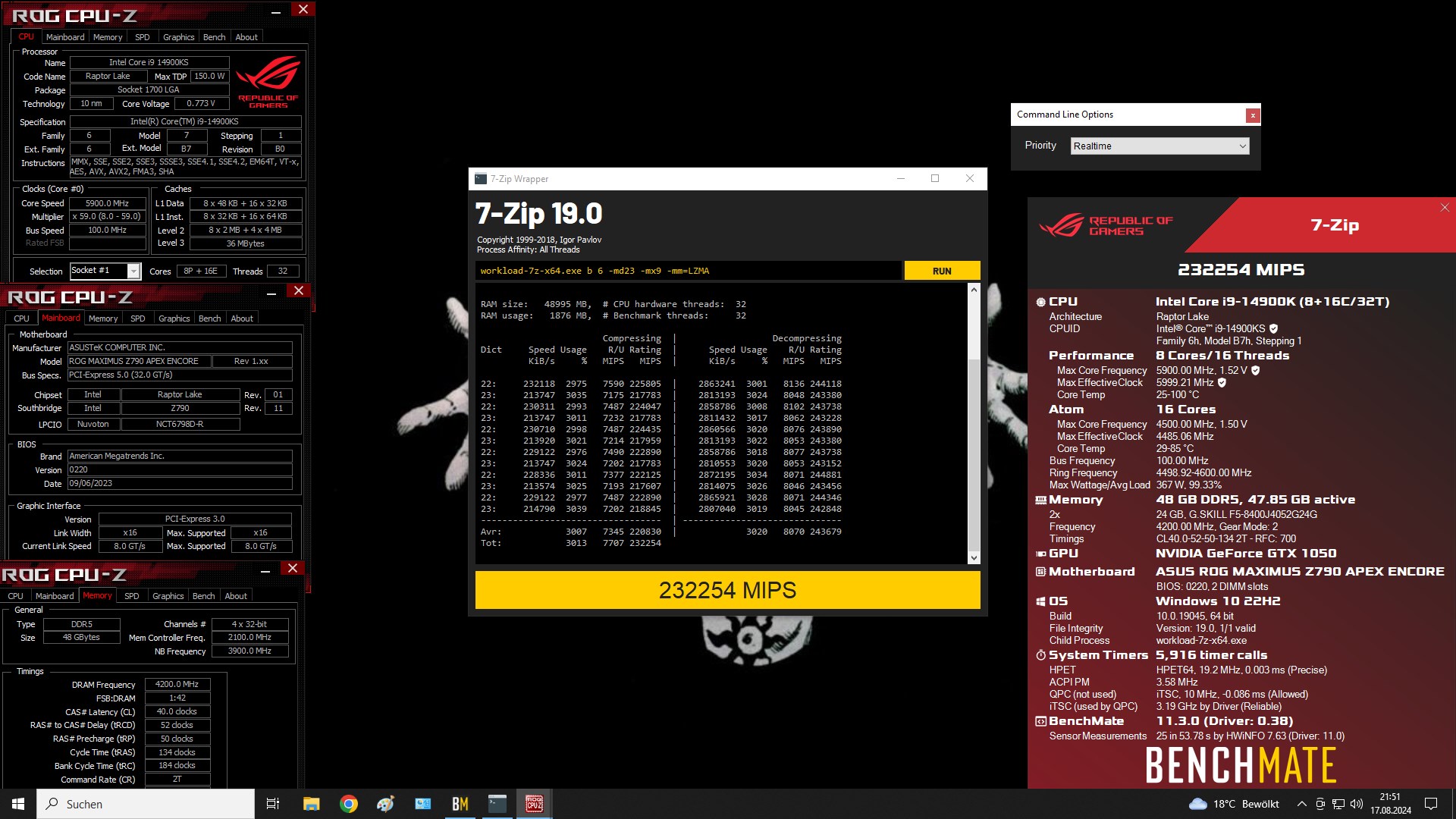Click the BenchMate logo at panel bottom
The width and height of the screenshot is (1456, 819).
pos(1241,765)
